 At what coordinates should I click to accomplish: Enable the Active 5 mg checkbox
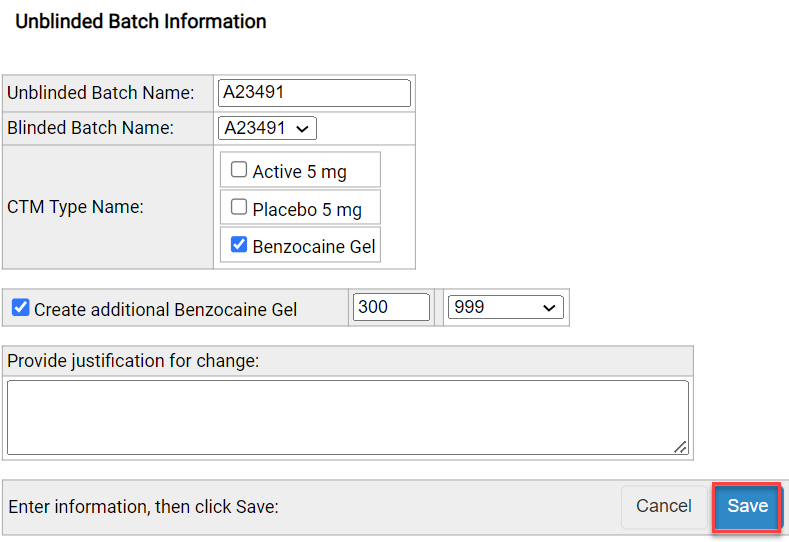pos(239,170)
